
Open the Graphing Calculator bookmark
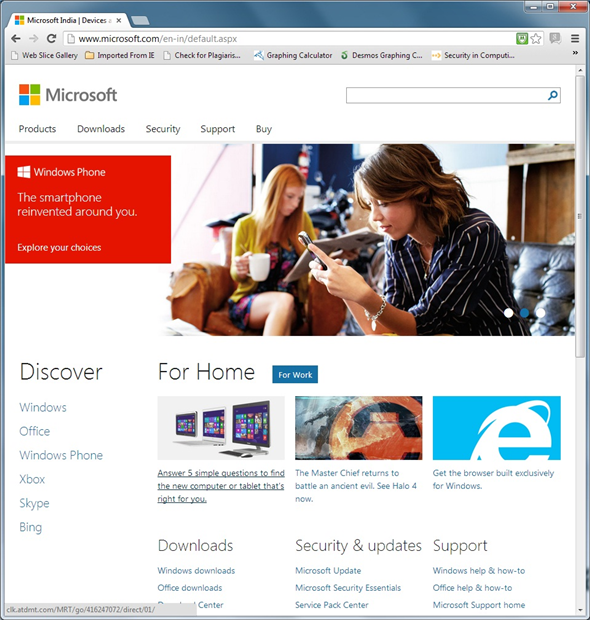point(293,55)
